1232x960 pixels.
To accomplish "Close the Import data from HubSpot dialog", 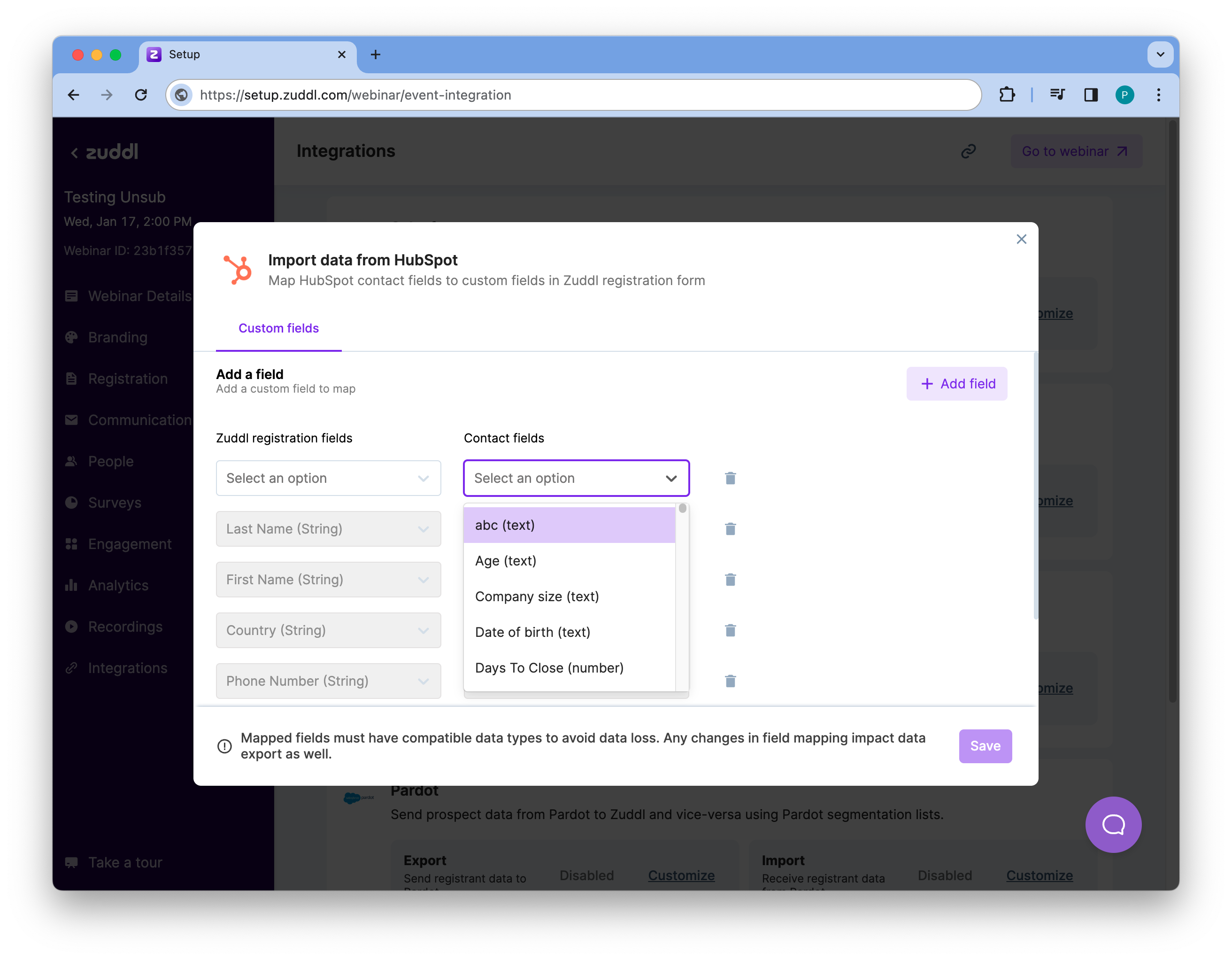I will click(1021, 239).
